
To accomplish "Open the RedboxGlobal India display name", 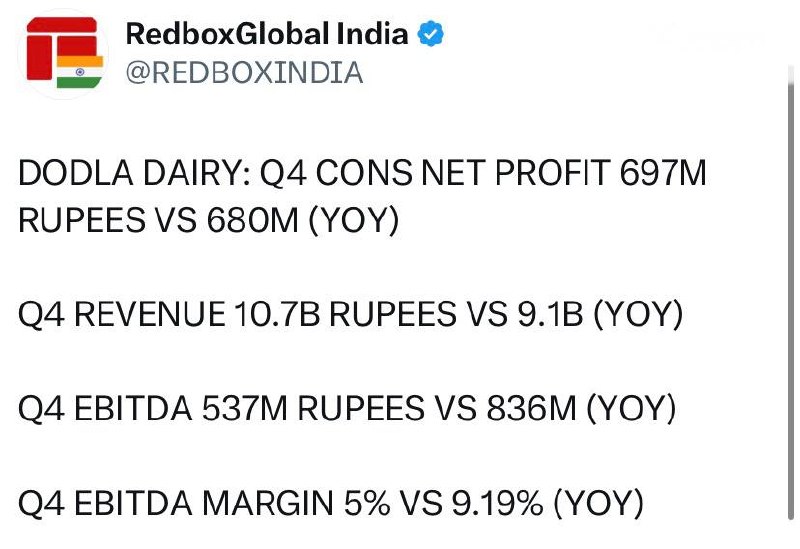I will coord(267,34).
